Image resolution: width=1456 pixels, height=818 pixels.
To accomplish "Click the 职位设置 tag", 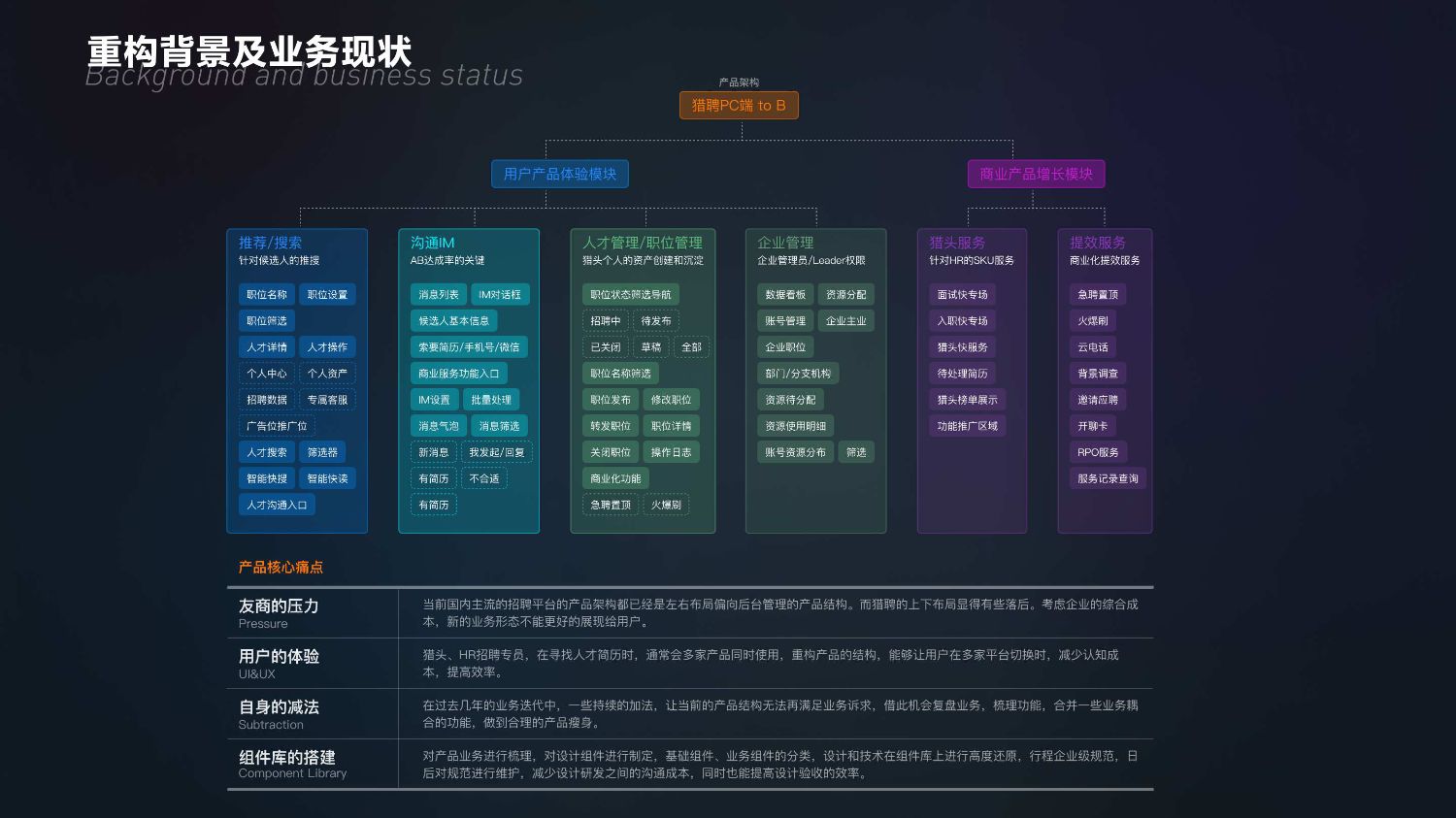I will (x=327, y=295).
